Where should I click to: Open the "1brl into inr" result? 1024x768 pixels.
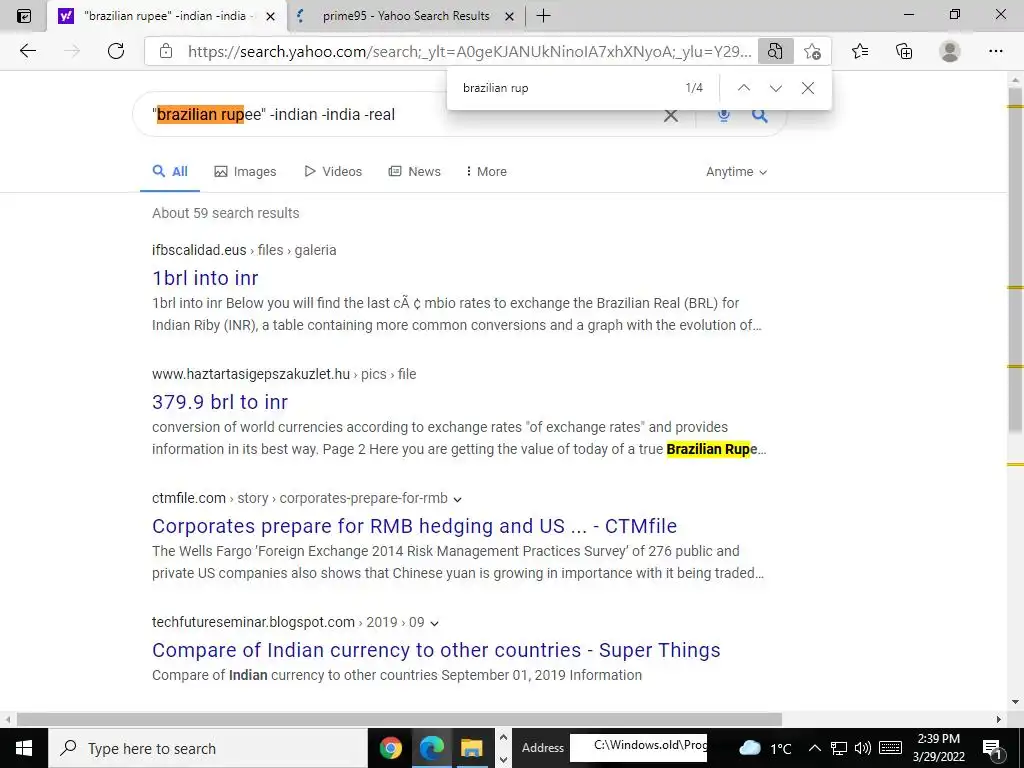[205, 278]
